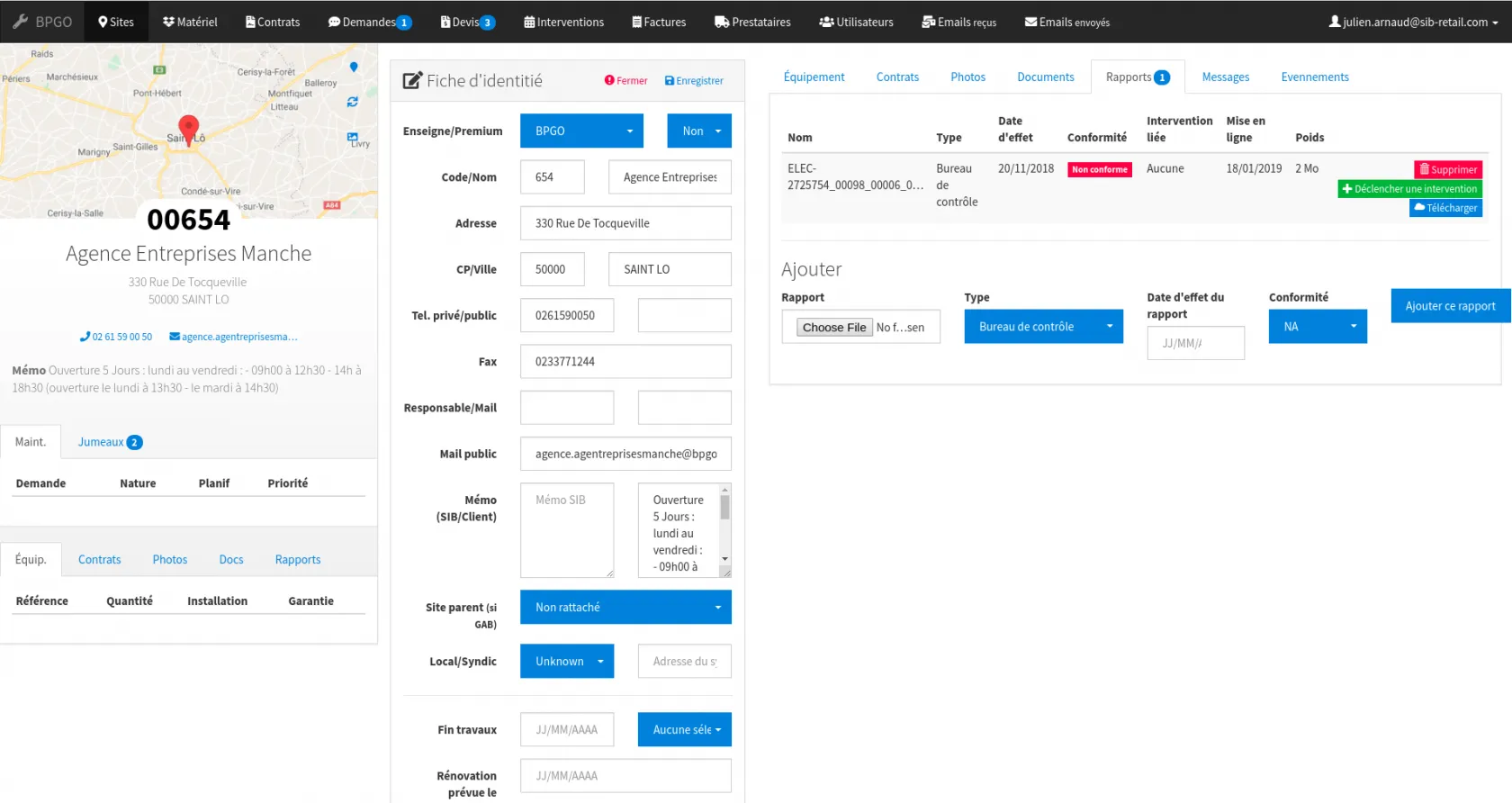Image resolution: width=1512 pixels, height=803 pixels.
Task: Delete the report with Supprimer
Action: [1448, 169]
